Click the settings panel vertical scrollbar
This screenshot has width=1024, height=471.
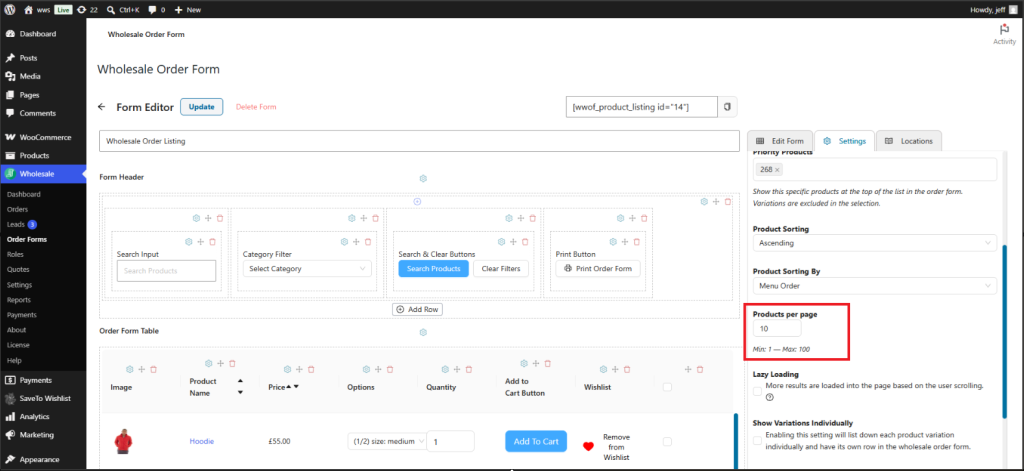point(1005,331)
